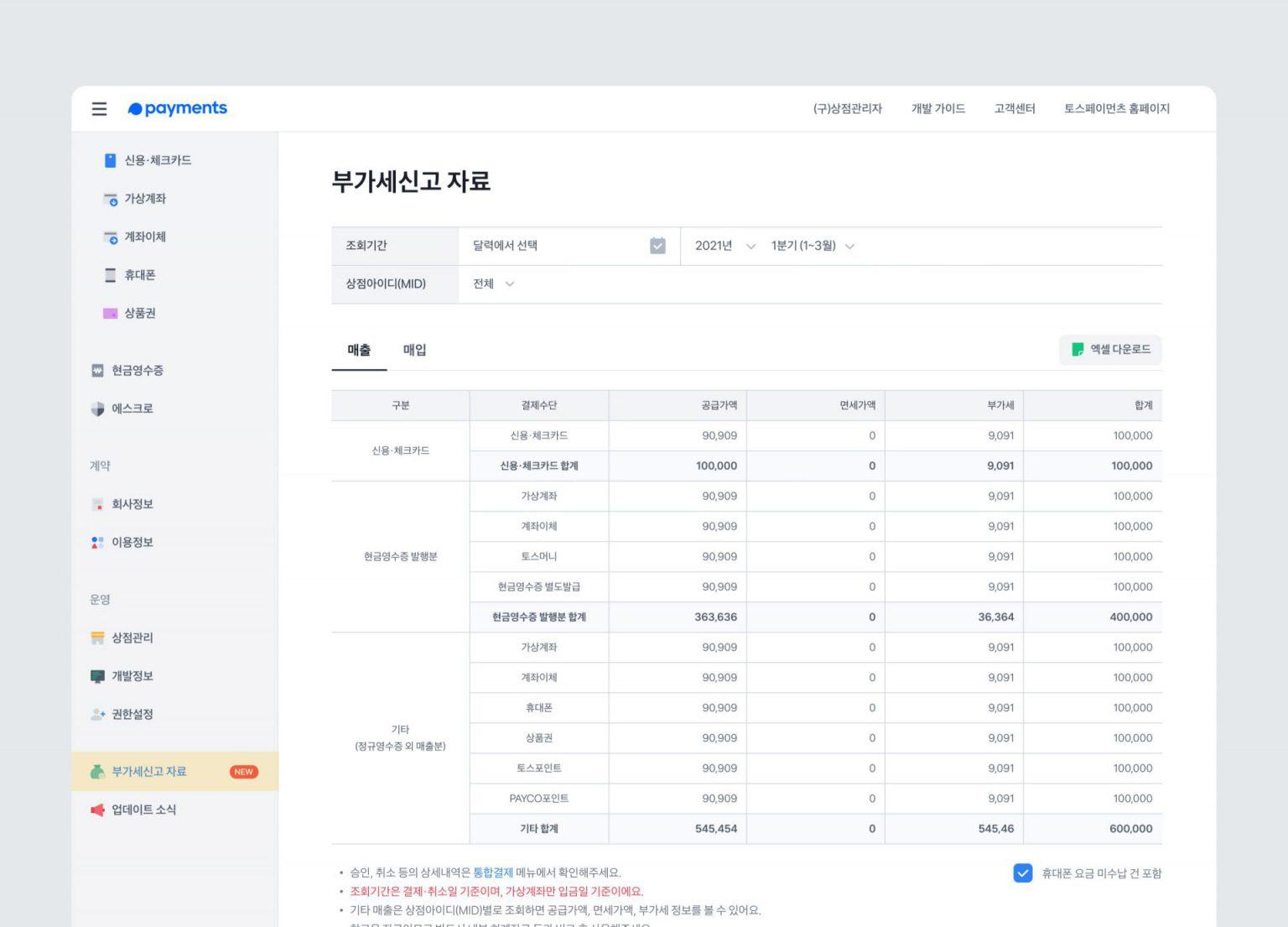Click the 토스머니 payment method cell

coord(539,556)
